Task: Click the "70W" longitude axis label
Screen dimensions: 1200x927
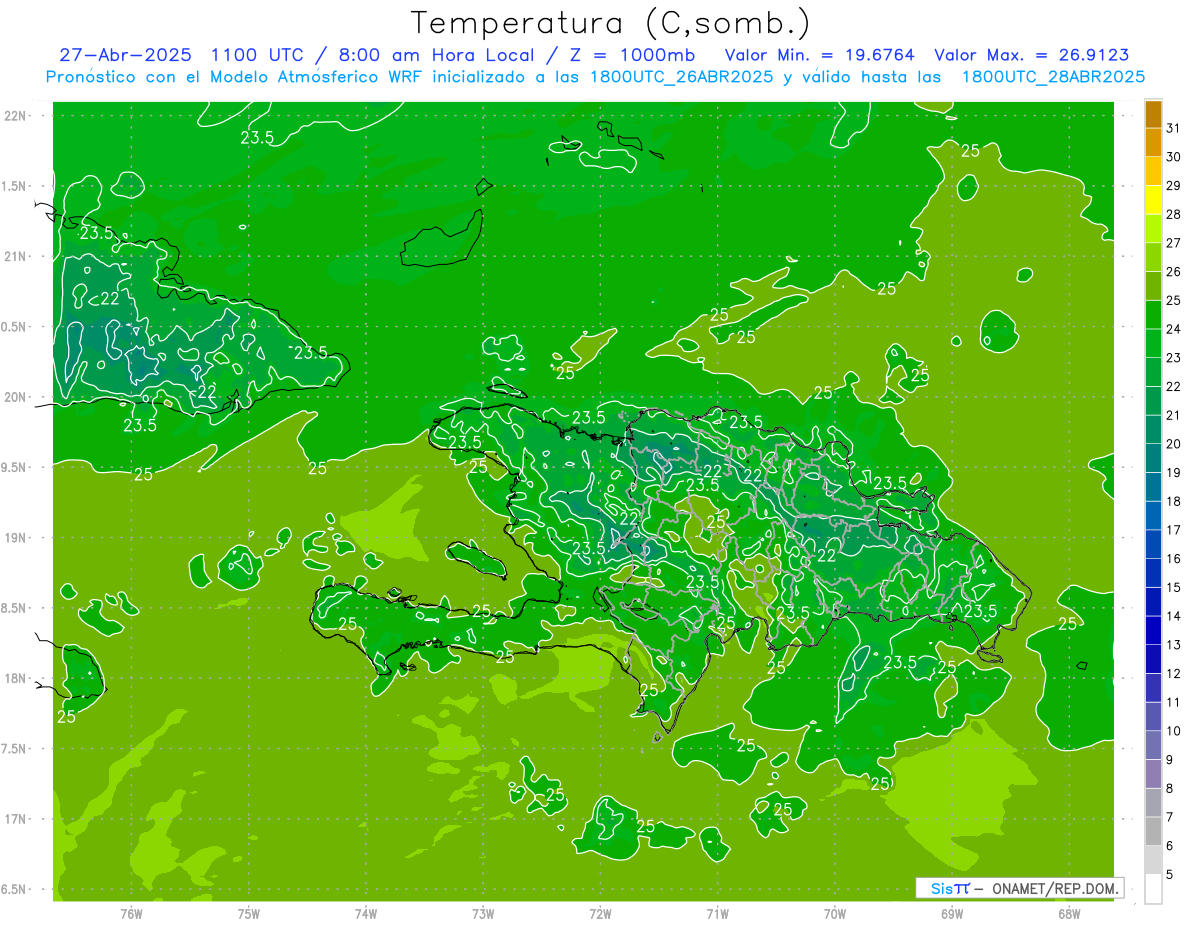Action: tap(834, 913)
